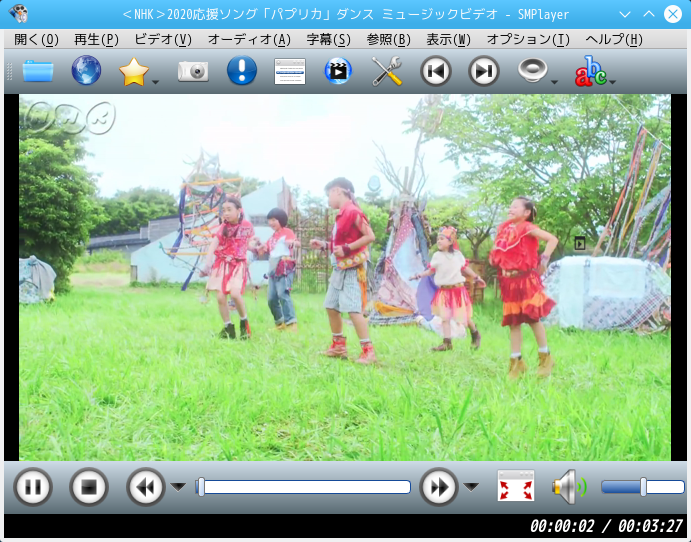Open the playlist window icon
The width and height of the screenshot is (691, 542).
(x=290, y=71)
